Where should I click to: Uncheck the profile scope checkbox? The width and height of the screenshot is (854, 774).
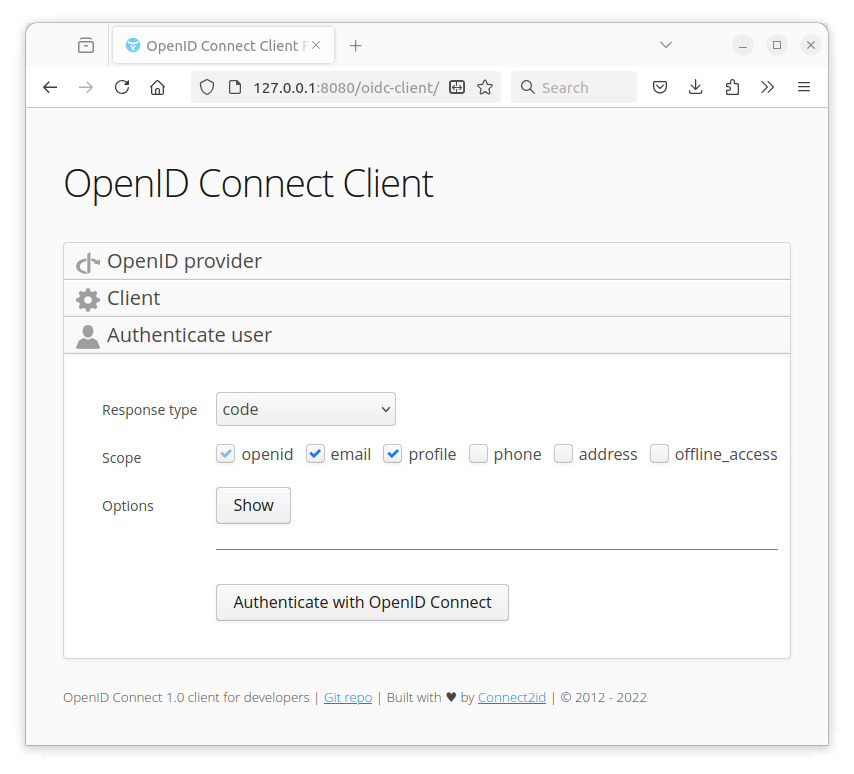[x=393, y=454]
